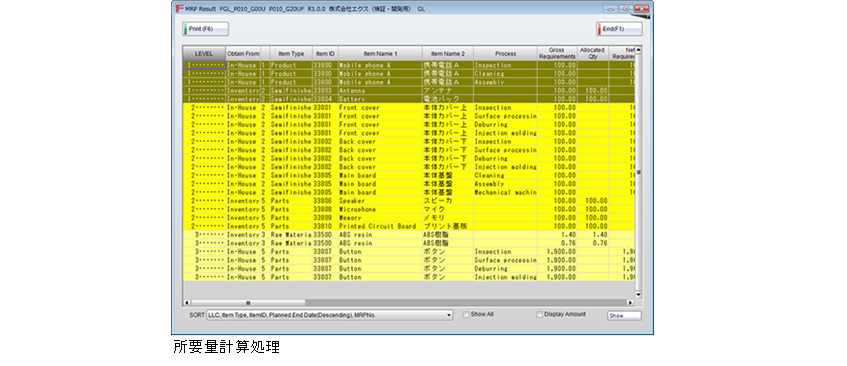Click horizontal scrollbar right arrow
Image resolution: width=847 pixels, height=366 pixels.
tap(630, 303)
